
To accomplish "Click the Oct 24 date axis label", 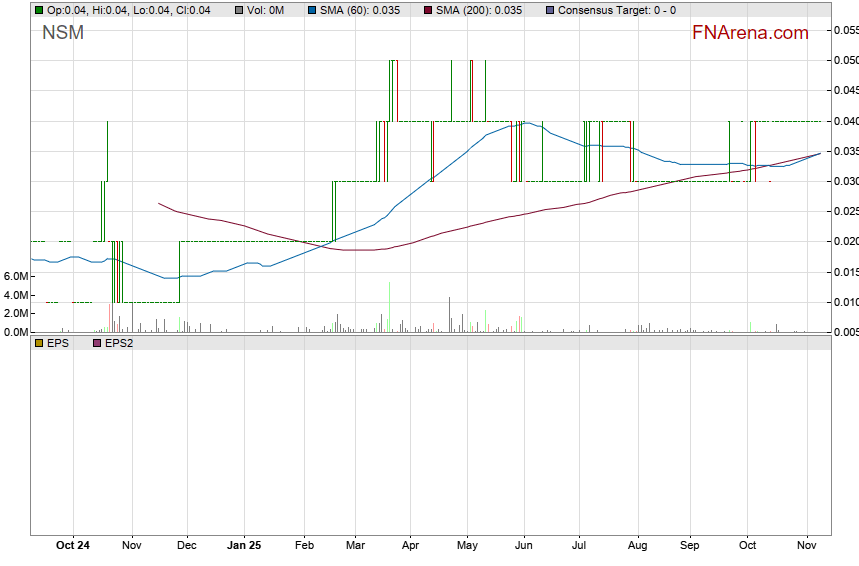I will coord(73,546).
